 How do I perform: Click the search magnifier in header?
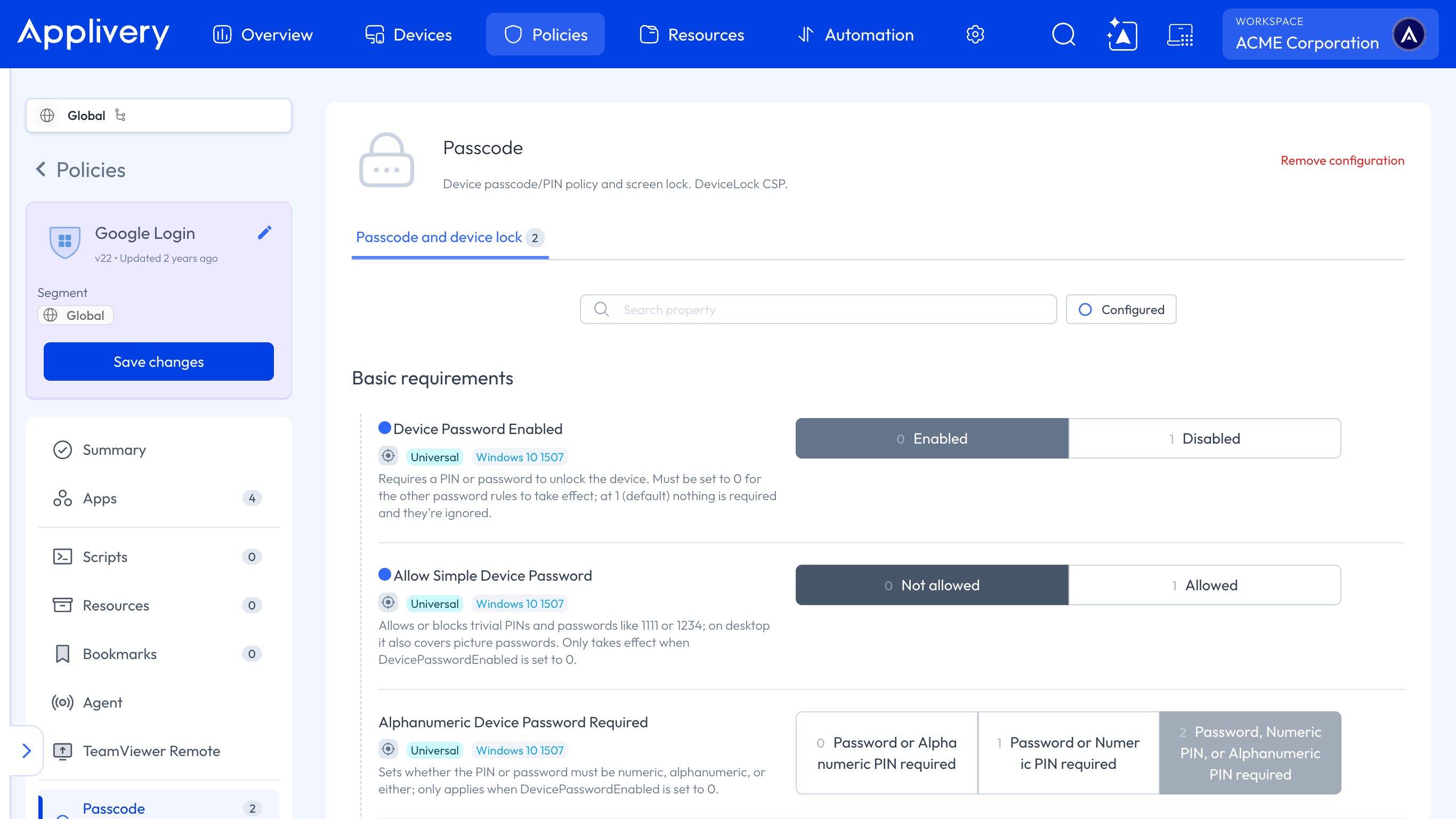[1063, 35]
